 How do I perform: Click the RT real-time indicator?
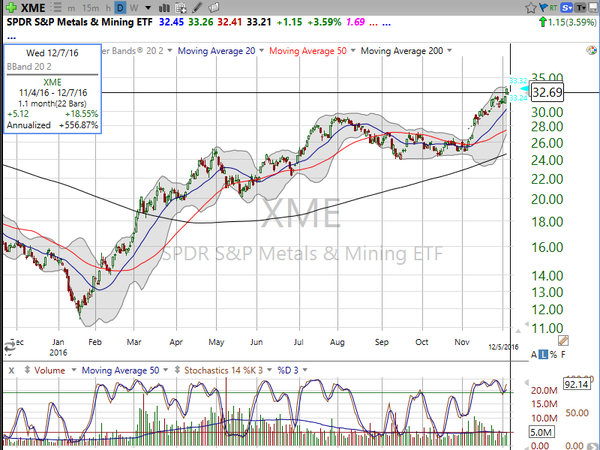coord(553,7)
